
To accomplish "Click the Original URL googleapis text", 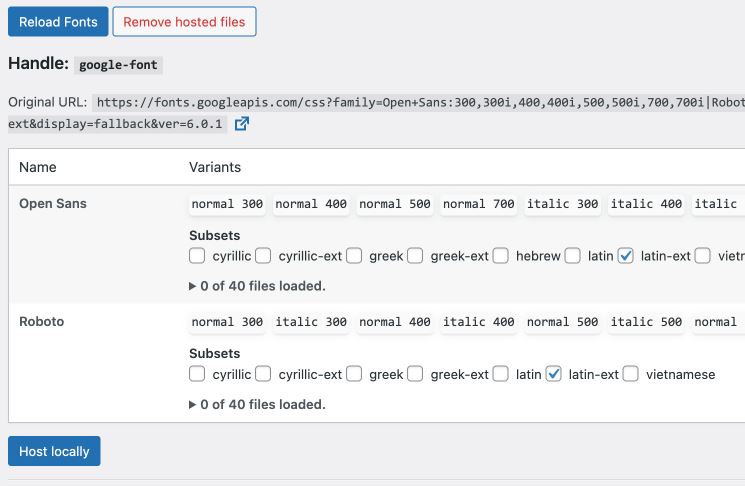I will [419, 103].
